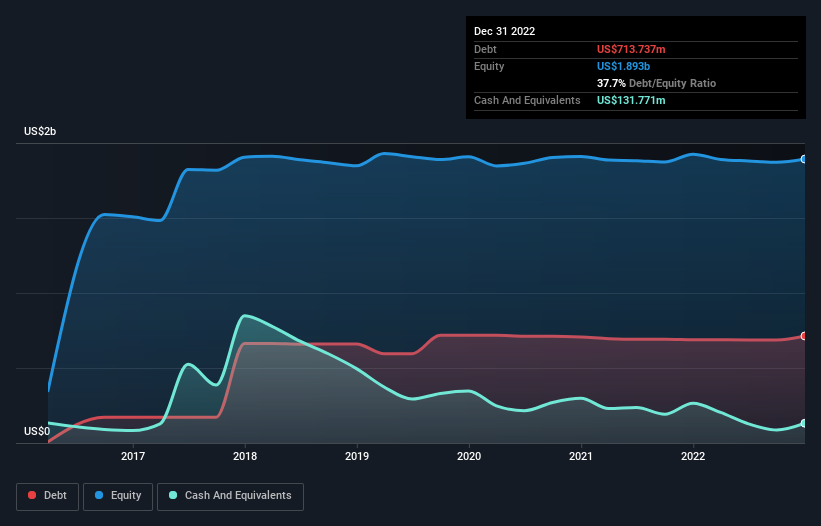Click the 2021 x-axis label

click(581, 456)
